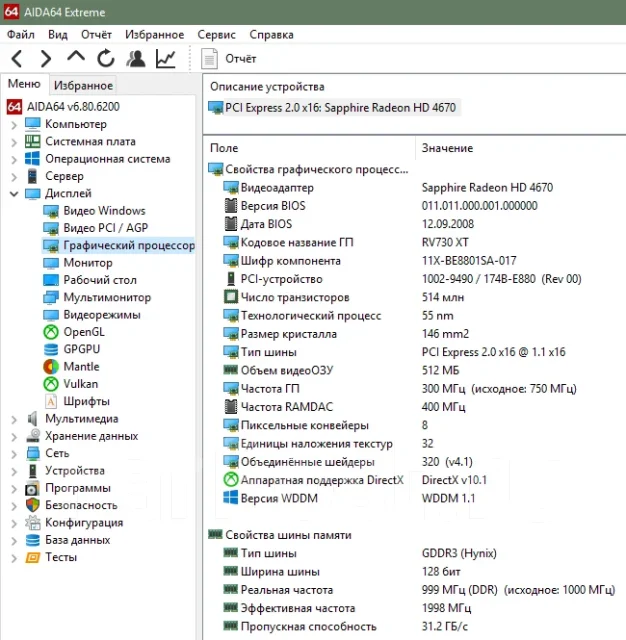This screenshot has width=626, height=640.
Task: Select the Системная плата motherboard icon
Action: click(33, 141)
